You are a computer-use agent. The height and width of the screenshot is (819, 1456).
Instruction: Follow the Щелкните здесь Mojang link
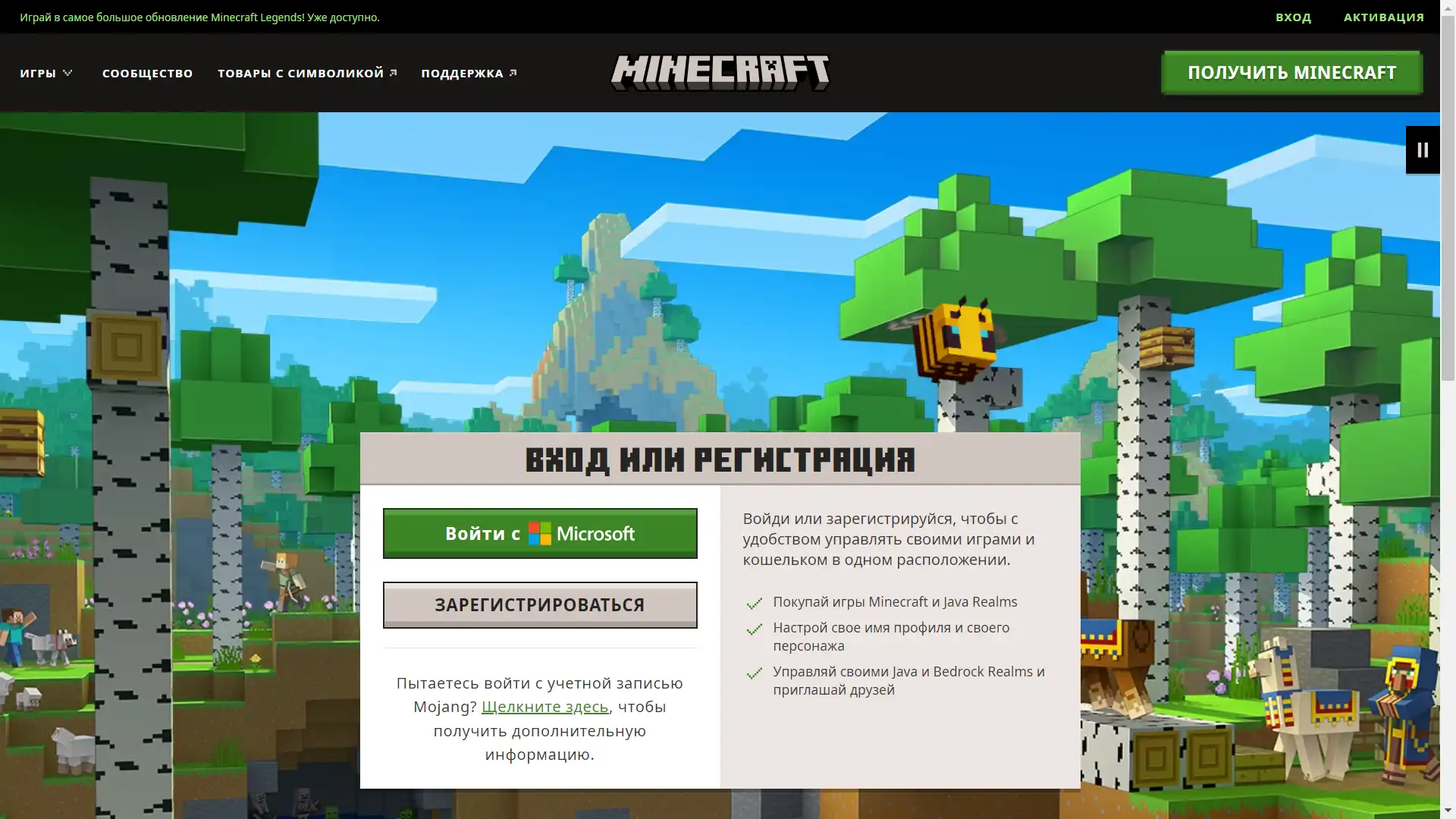click(544, 707)
